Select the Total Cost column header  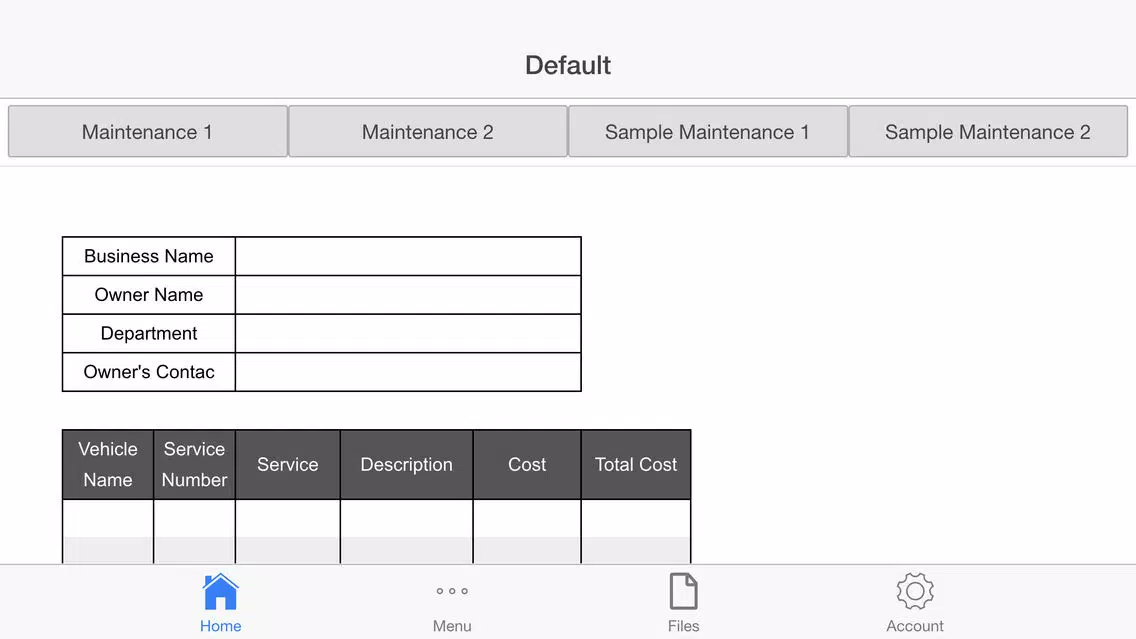coord(636,465)
